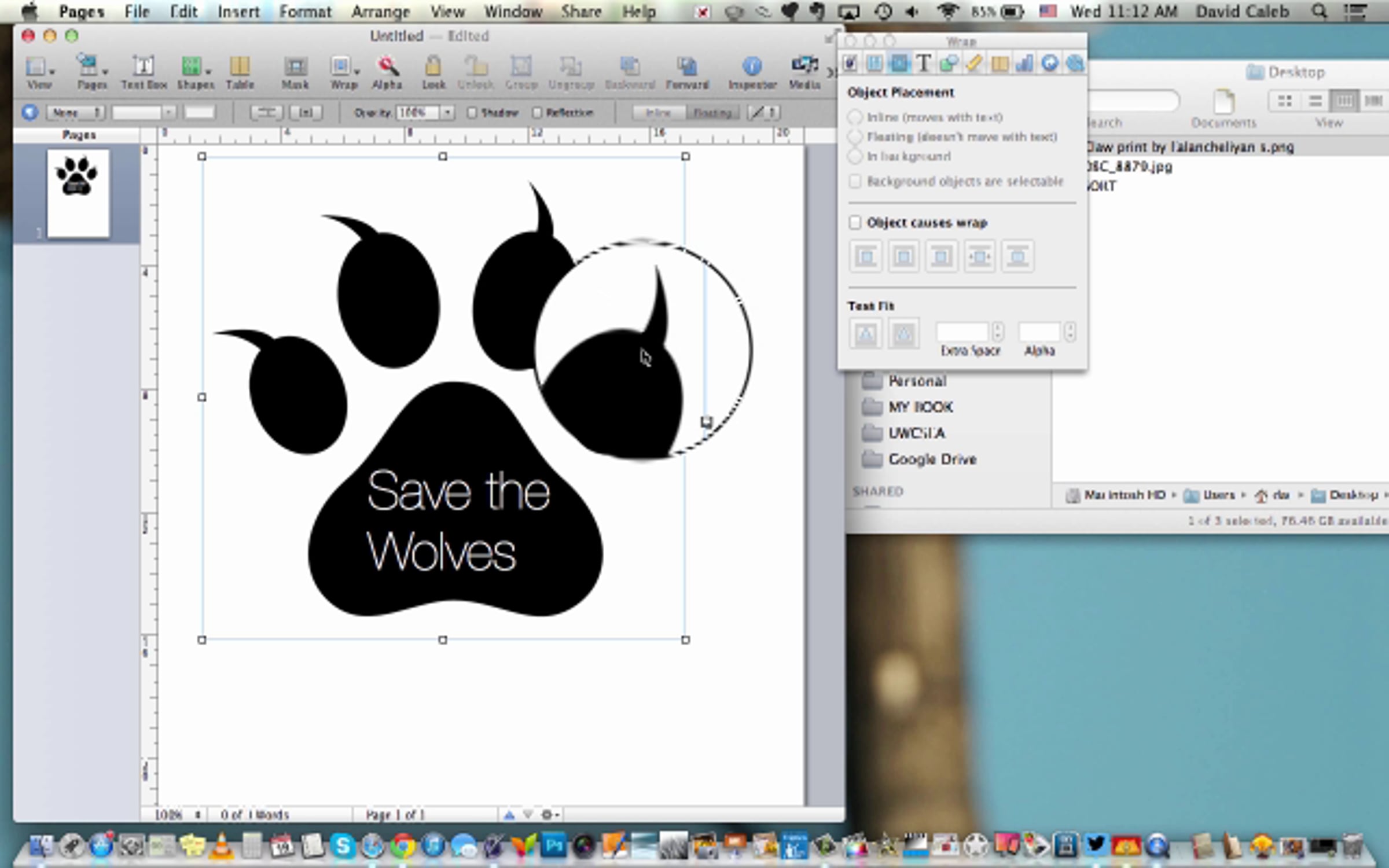
Task: Toggle the Shadow checkbox
Action: pyautogui.click(x=472, y=112)
